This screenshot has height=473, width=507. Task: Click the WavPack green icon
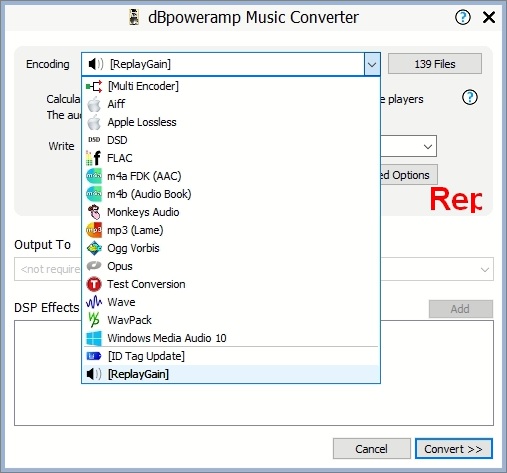[x=94, y=320]
